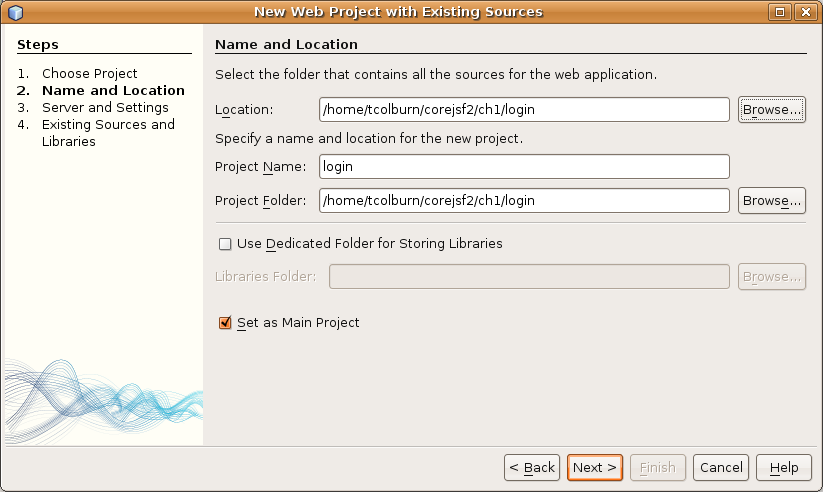Uncheck Set as Main Project
The width and height of the screenshot is (823, 492).
tap(225, 323)
